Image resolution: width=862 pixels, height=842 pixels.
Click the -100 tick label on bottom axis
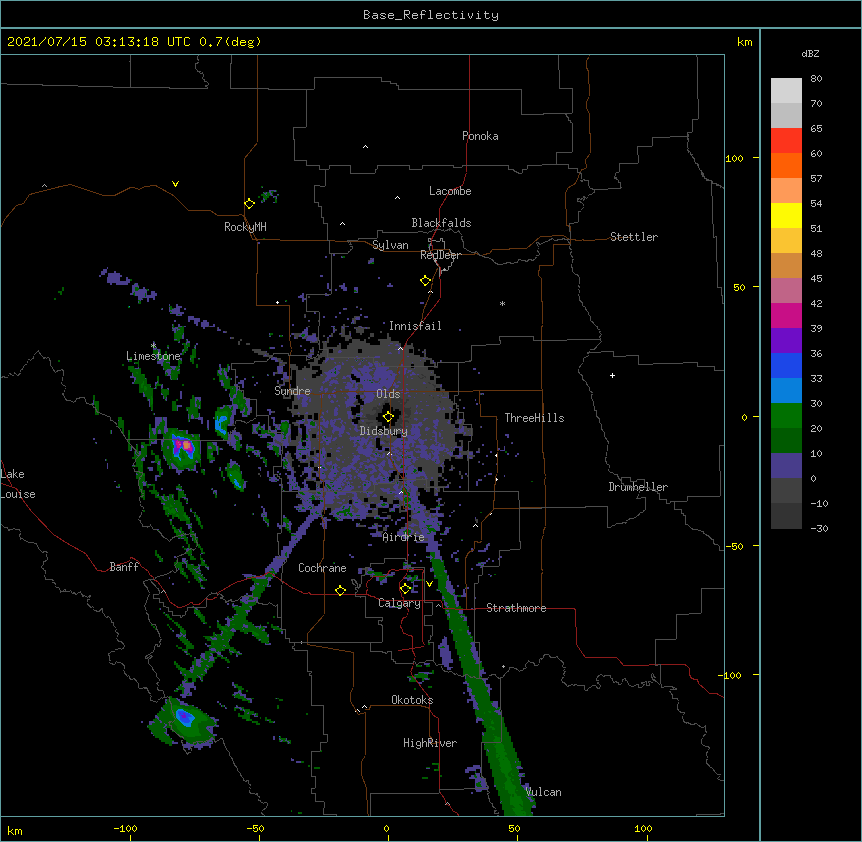(x=125, y=828)
